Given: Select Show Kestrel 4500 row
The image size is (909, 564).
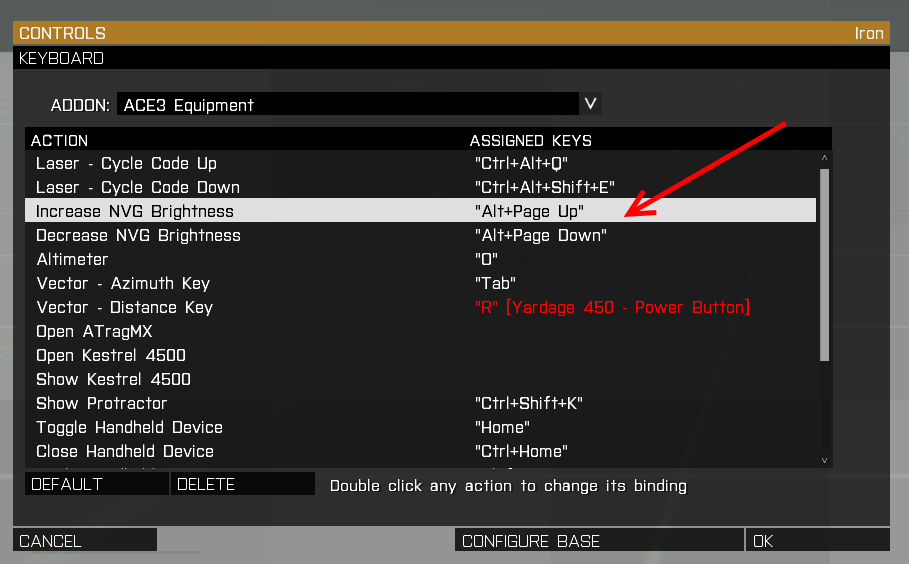Looking at the screenshot, I should [x=420, y=379].
